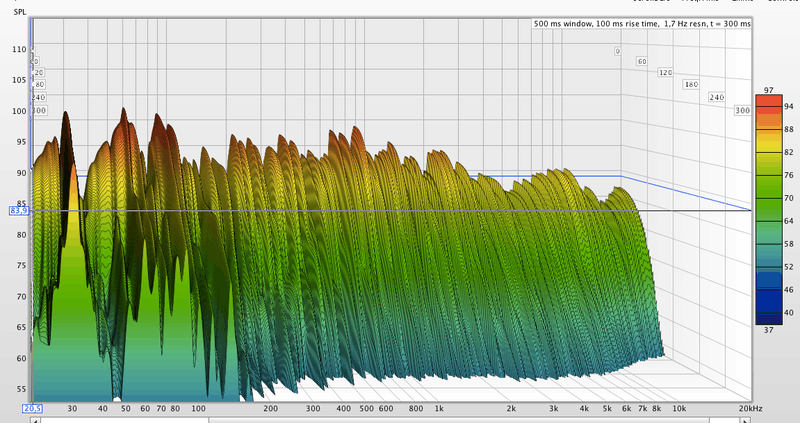Click the 97 value atop the color legend

[x=768, y=90]
